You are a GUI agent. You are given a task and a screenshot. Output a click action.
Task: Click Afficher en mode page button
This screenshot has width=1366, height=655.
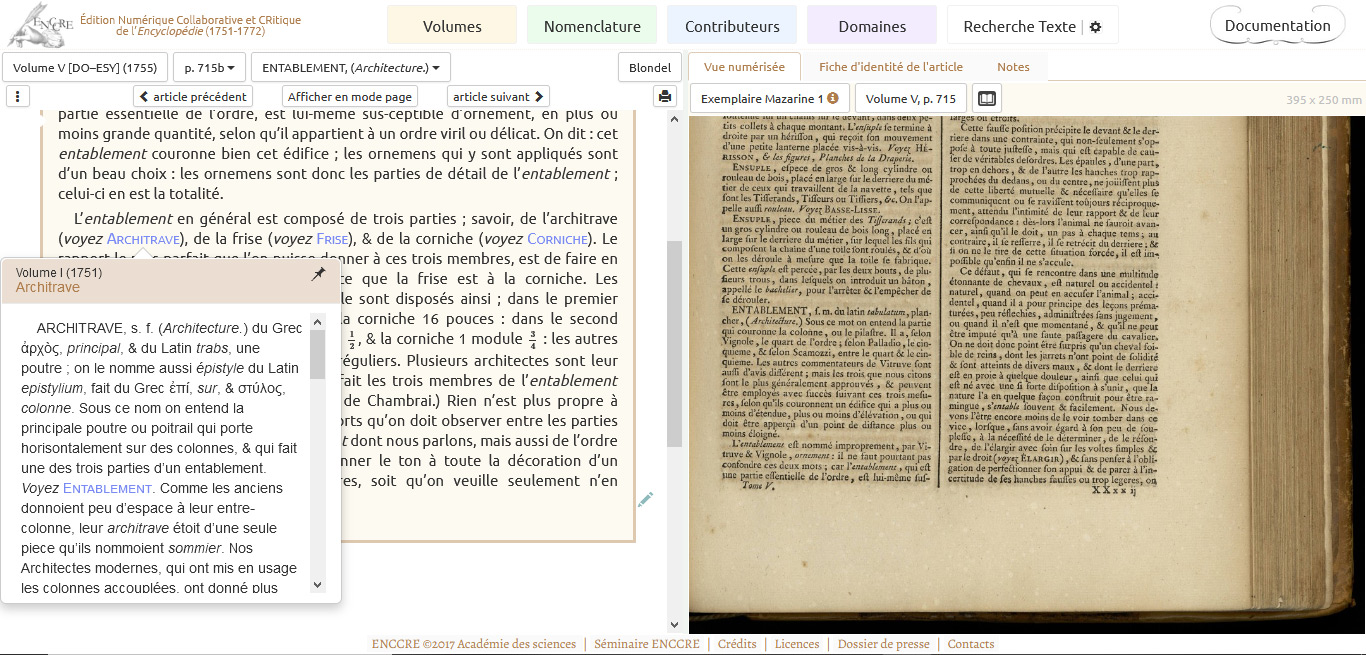350,97
